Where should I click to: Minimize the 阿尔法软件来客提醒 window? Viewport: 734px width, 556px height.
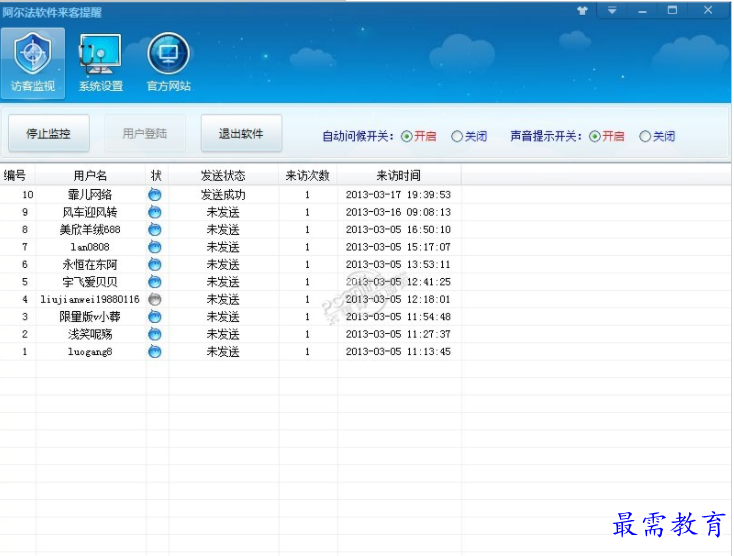[642, 10]
